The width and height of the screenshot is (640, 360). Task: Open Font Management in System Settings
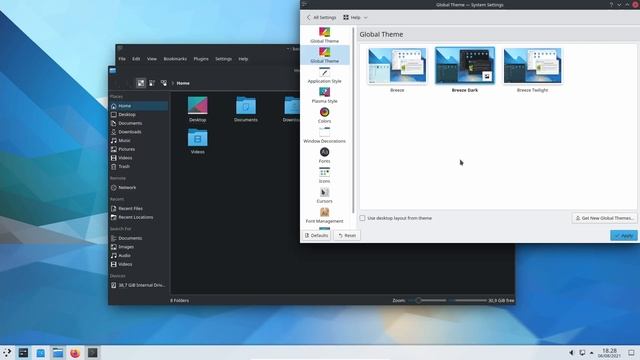pos(324,216)
